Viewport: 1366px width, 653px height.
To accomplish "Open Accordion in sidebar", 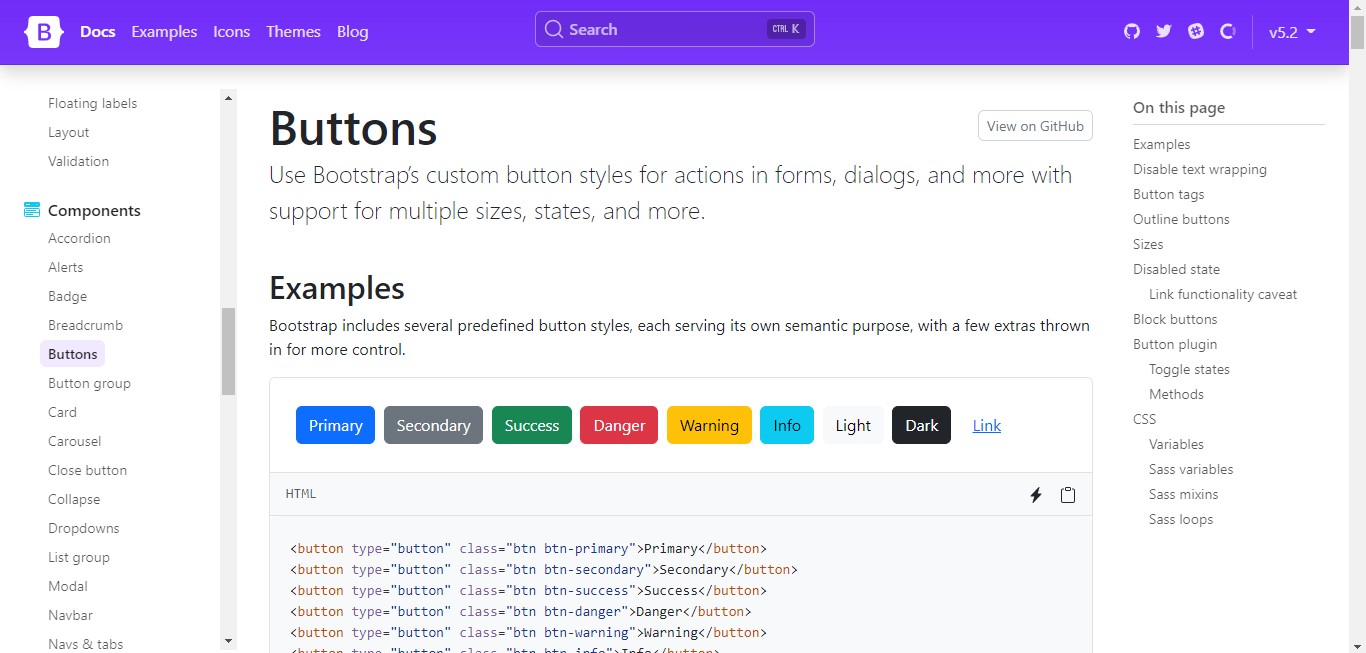I will tap(79, 238).
